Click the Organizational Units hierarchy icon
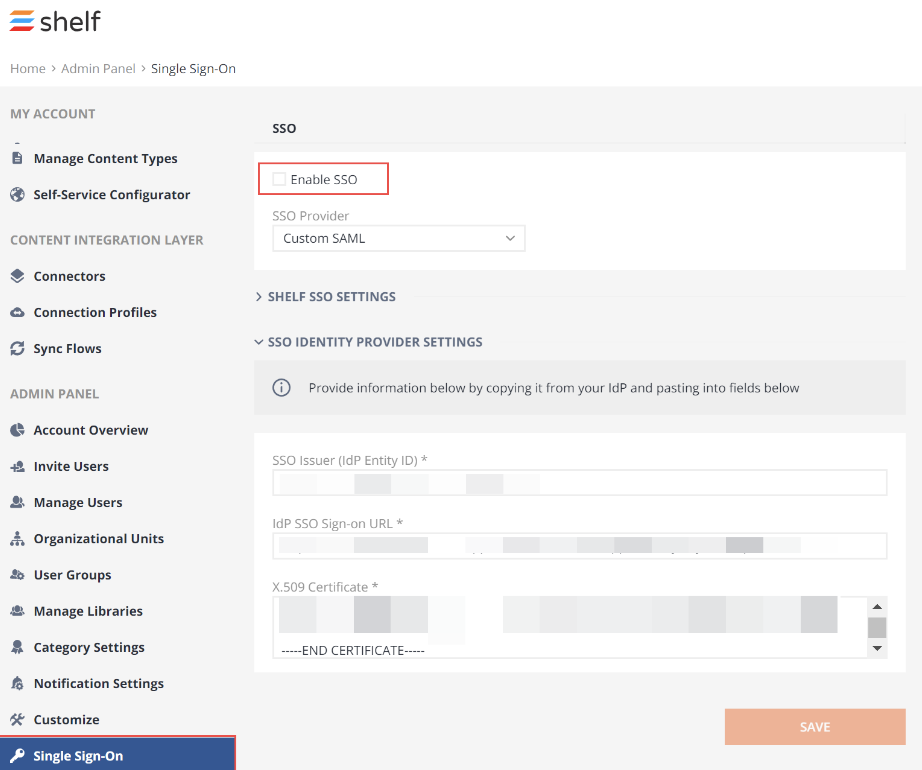This screenshot has height=770, width=922. coord(18,538)
